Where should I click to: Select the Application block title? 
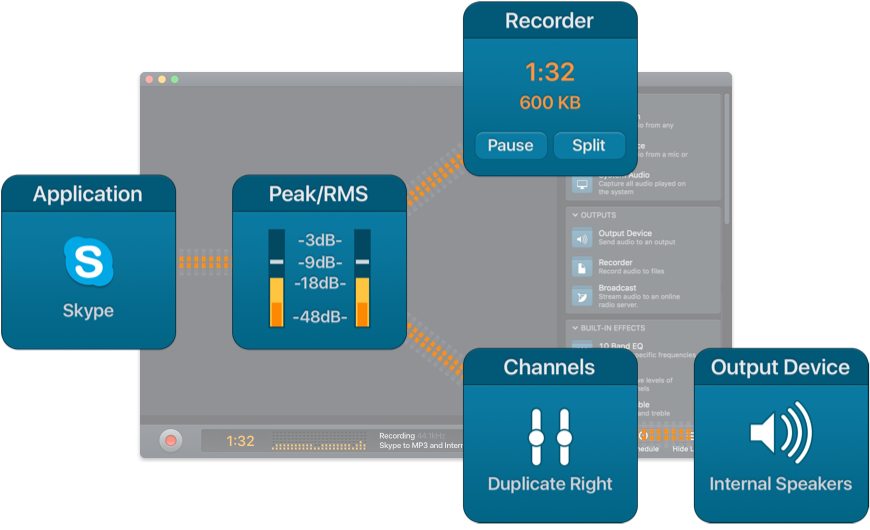(88, 194)
